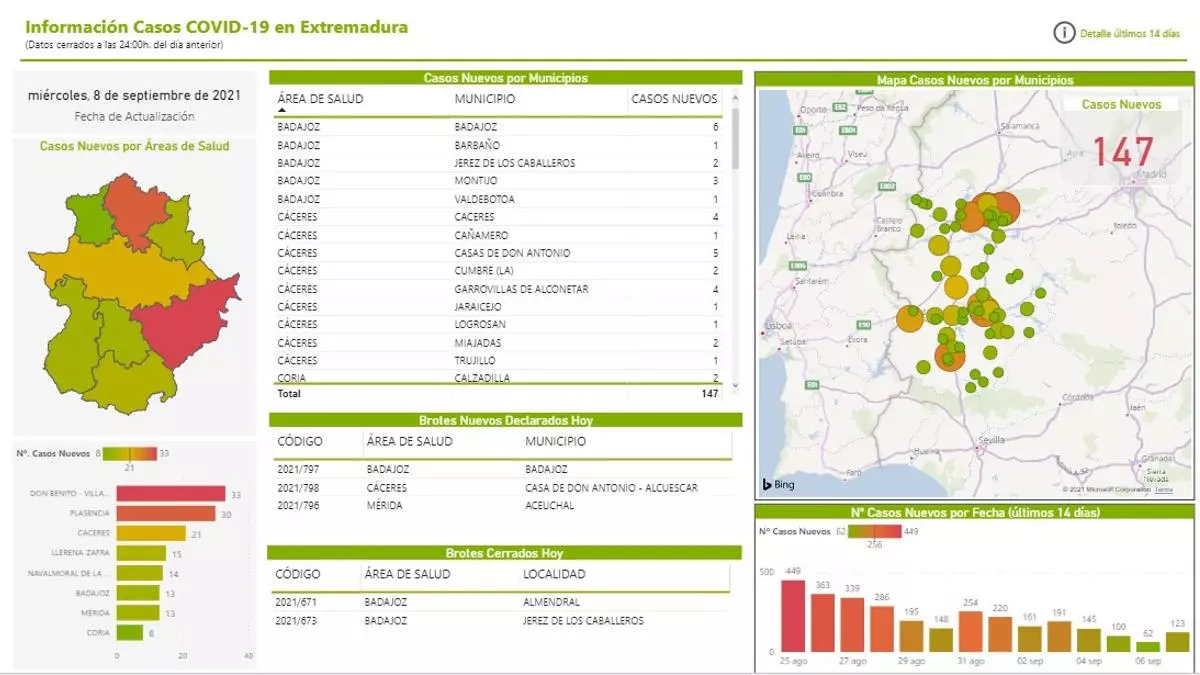Viewport: 1200px width, 675px height.
Task: Open the Terms link on the map
Action: 1163,489
